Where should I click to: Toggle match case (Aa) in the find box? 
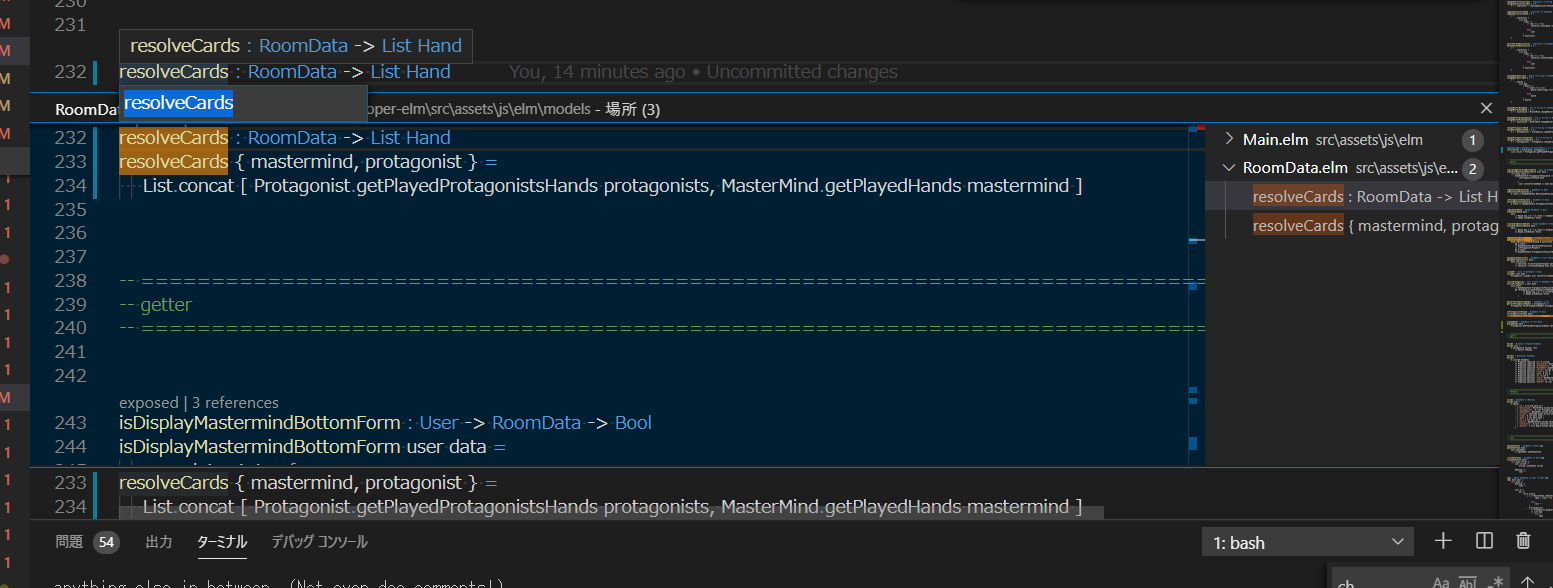[x=1441, y=582]
